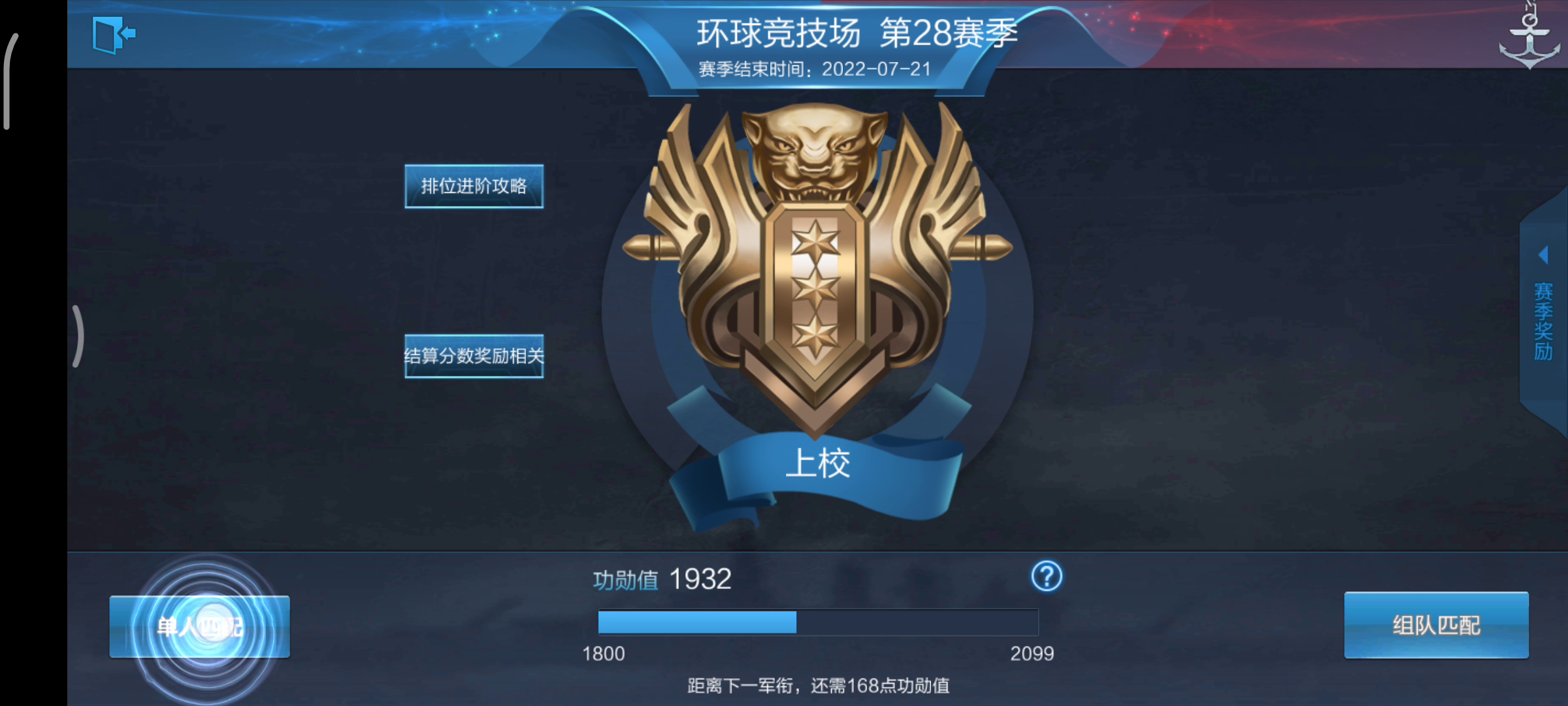Tap the bottom star on the badge

coord(815,334)
